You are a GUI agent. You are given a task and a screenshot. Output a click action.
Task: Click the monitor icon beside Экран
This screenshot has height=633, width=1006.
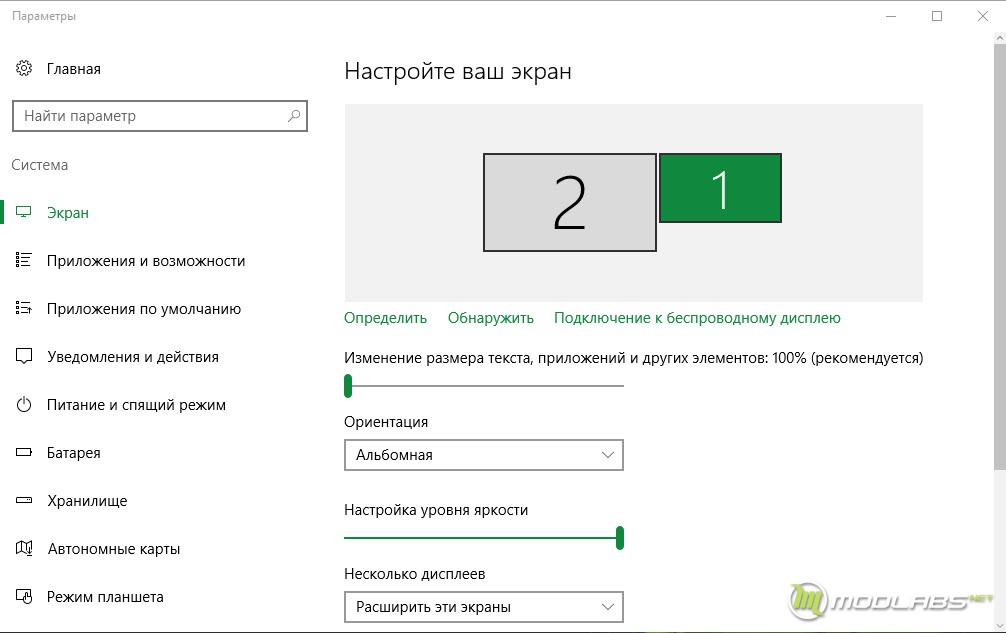click(x=24, y=212)
